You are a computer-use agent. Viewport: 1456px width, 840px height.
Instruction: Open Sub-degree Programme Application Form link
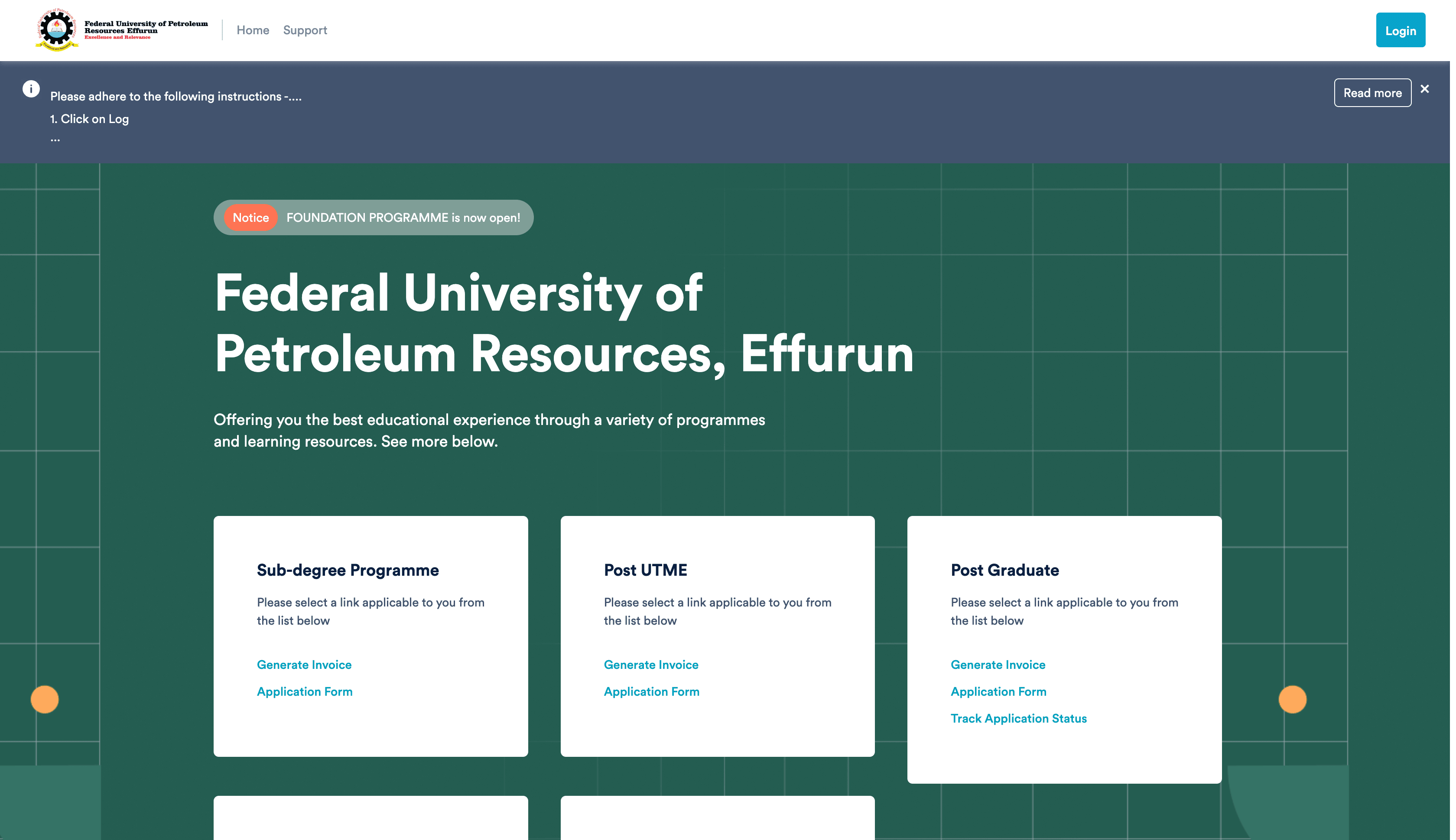[x=305, y=691]
